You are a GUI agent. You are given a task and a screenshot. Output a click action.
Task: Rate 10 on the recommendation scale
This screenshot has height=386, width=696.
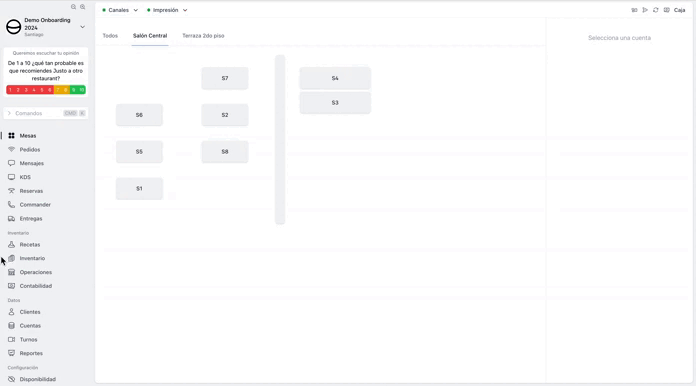[82, 90]
